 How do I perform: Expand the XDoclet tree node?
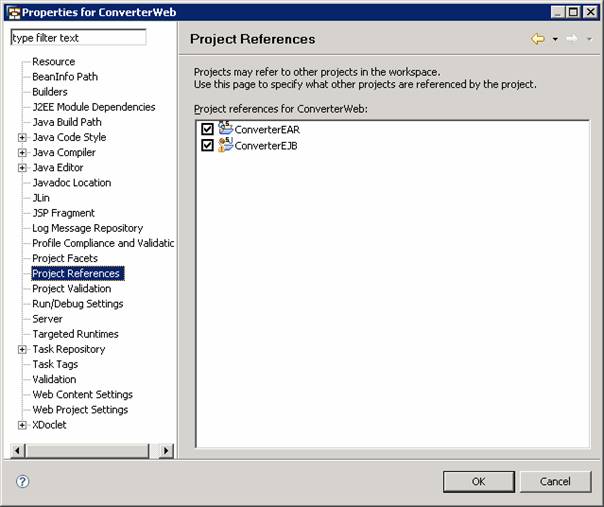[x=22, y=425]
